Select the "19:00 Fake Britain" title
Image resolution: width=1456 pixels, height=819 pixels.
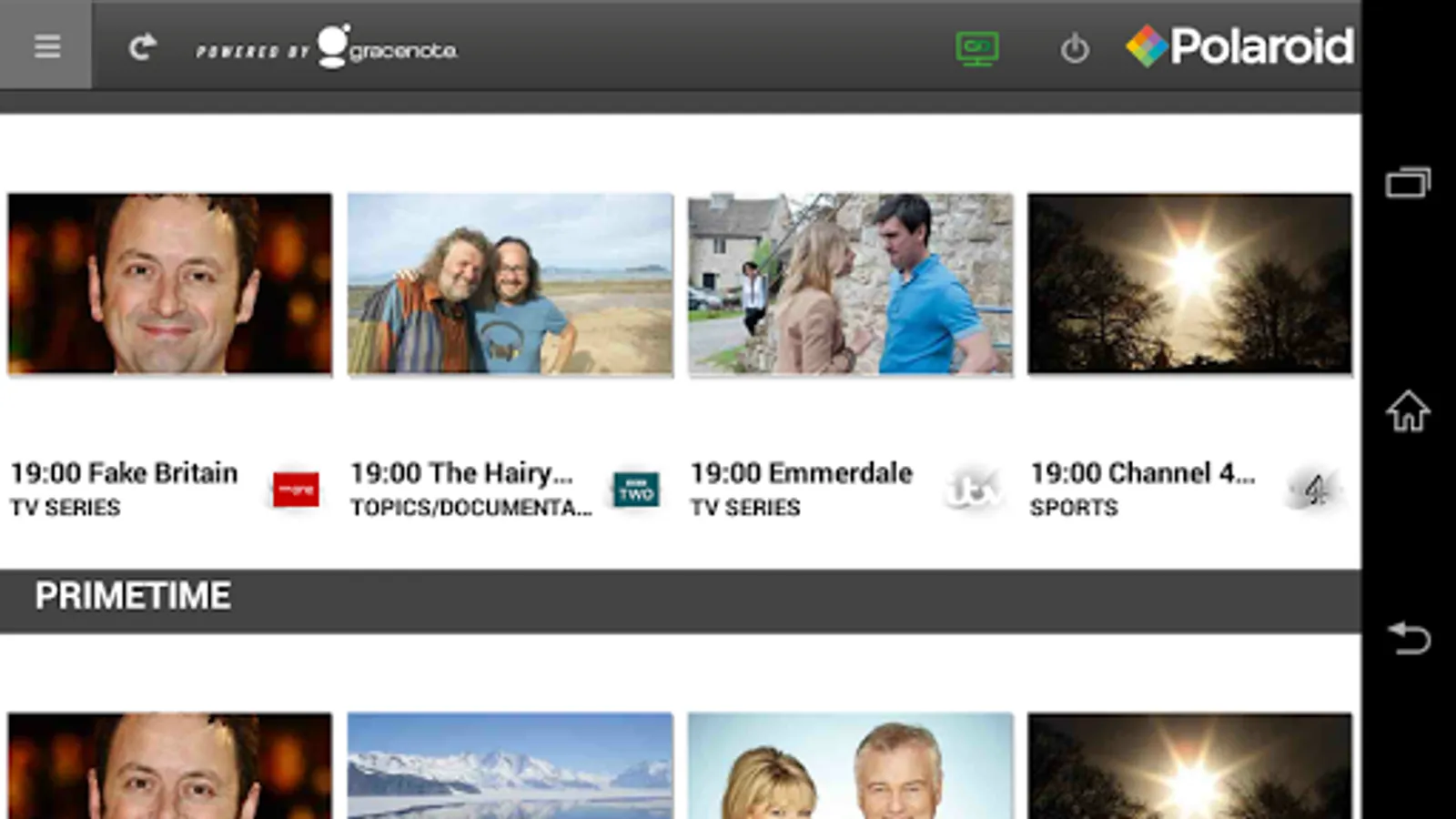coord(124,473)
